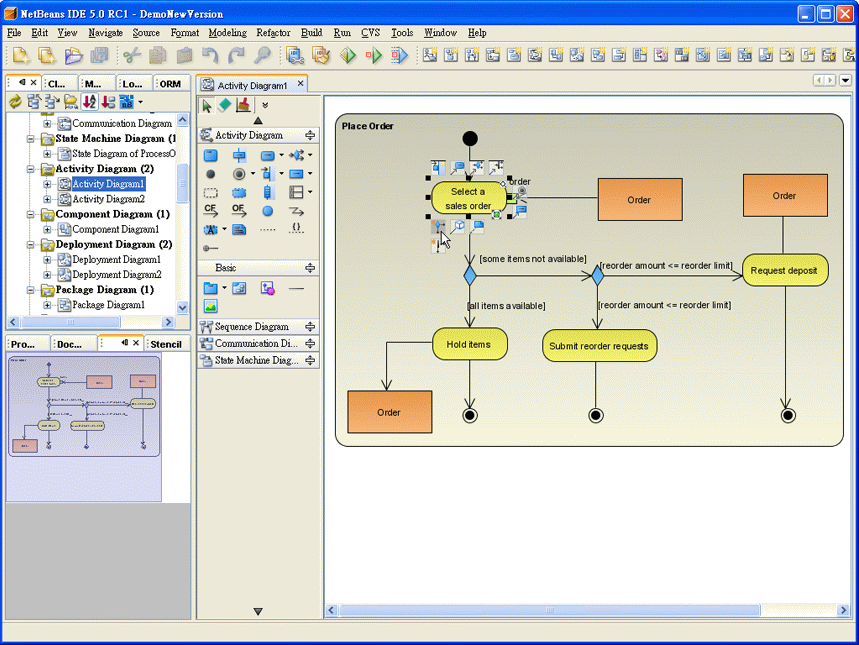This screenshot has height=645, width=859.
Task: Collapse the Activity Diagram (2) tree folder
Action: coord(30,169)
